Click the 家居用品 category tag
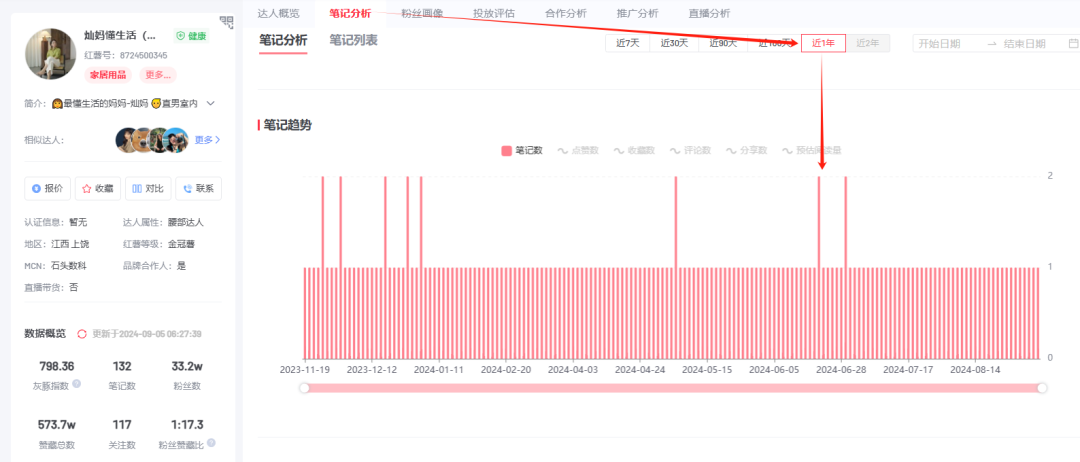 pos(108,75)
